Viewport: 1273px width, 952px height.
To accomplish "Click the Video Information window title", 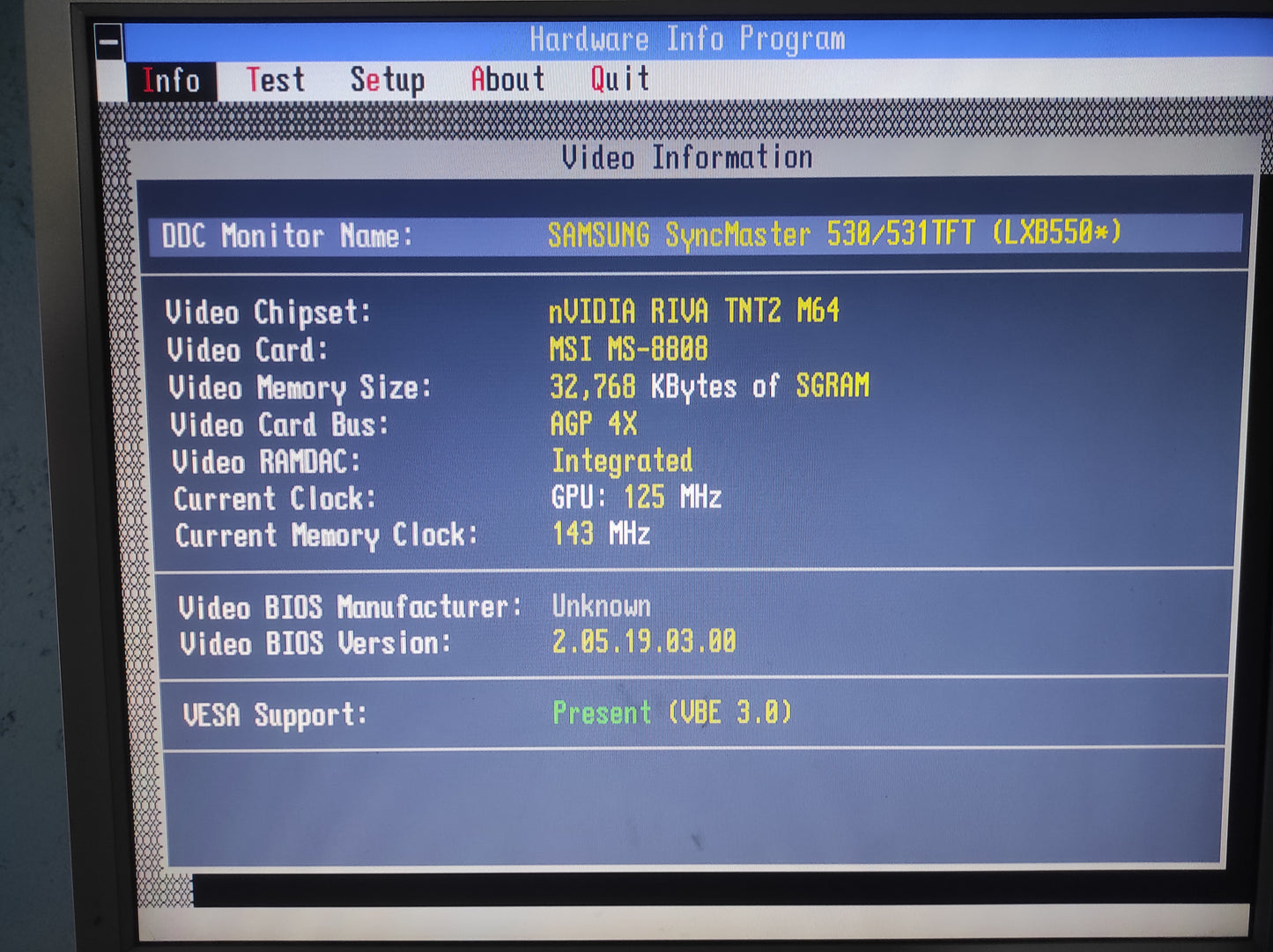I will (x=686, y=158).
